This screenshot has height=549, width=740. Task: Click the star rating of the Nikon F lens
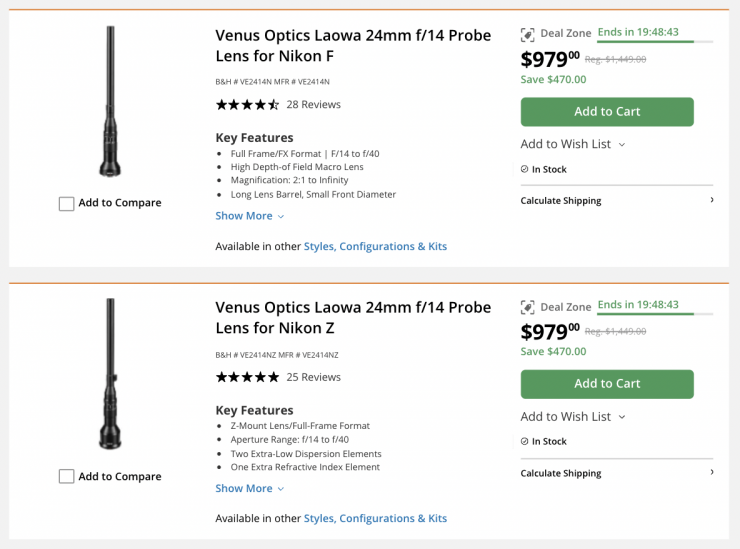tap(247, 104)
